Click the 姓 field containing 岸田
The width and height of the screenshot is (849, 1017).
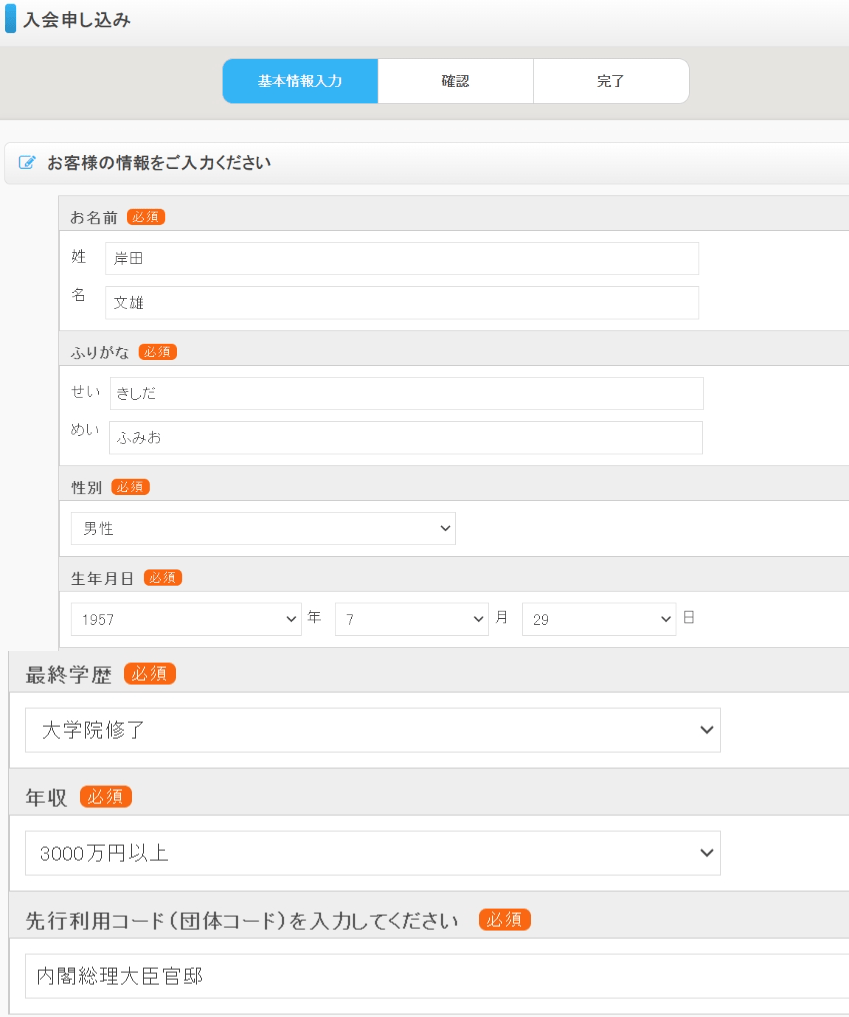pos(401,259)
